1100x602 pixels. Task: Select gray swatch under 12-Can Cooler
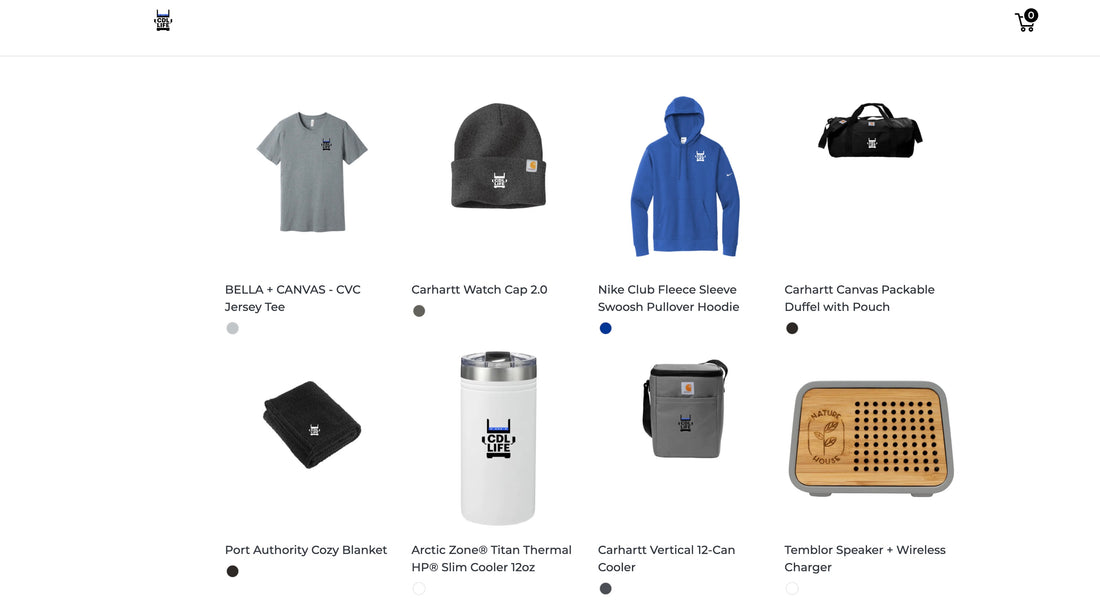click(605, 589)
